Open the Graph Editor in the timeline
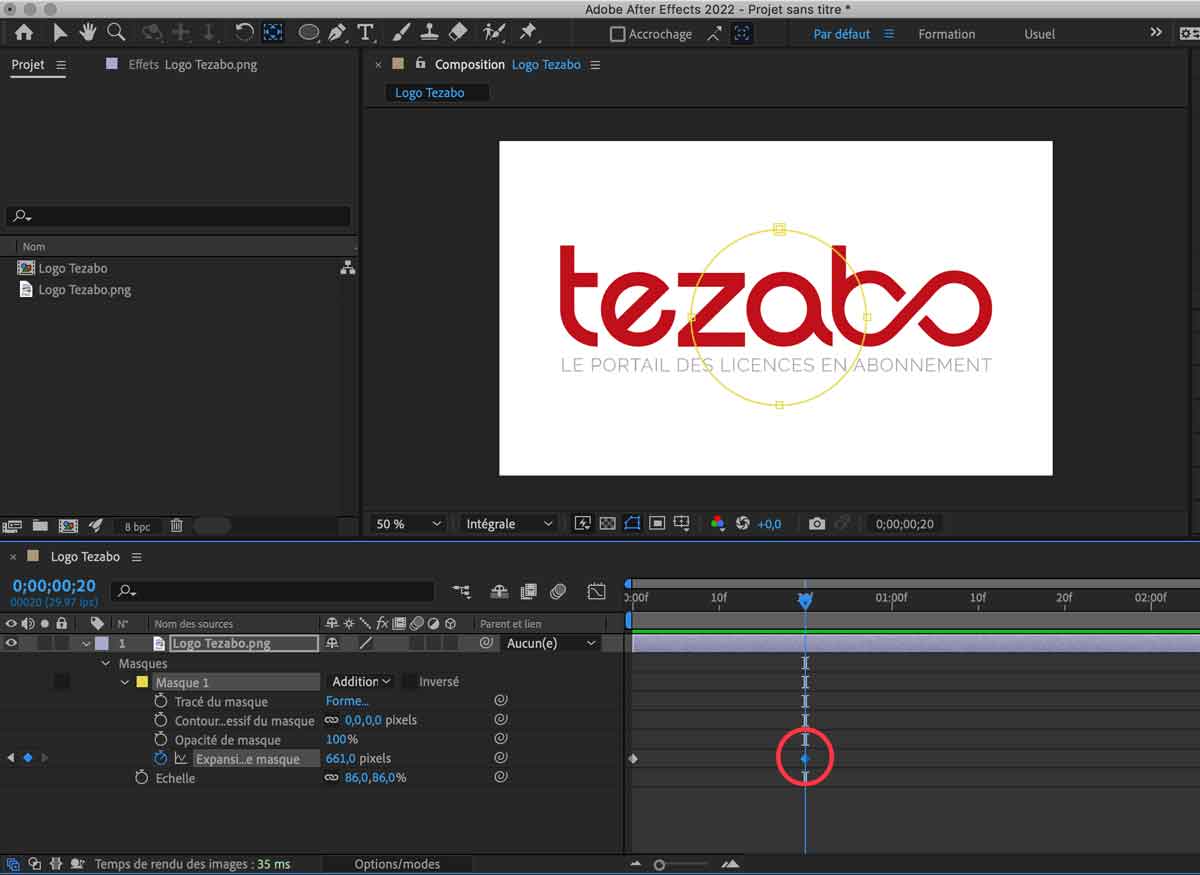 596,591
